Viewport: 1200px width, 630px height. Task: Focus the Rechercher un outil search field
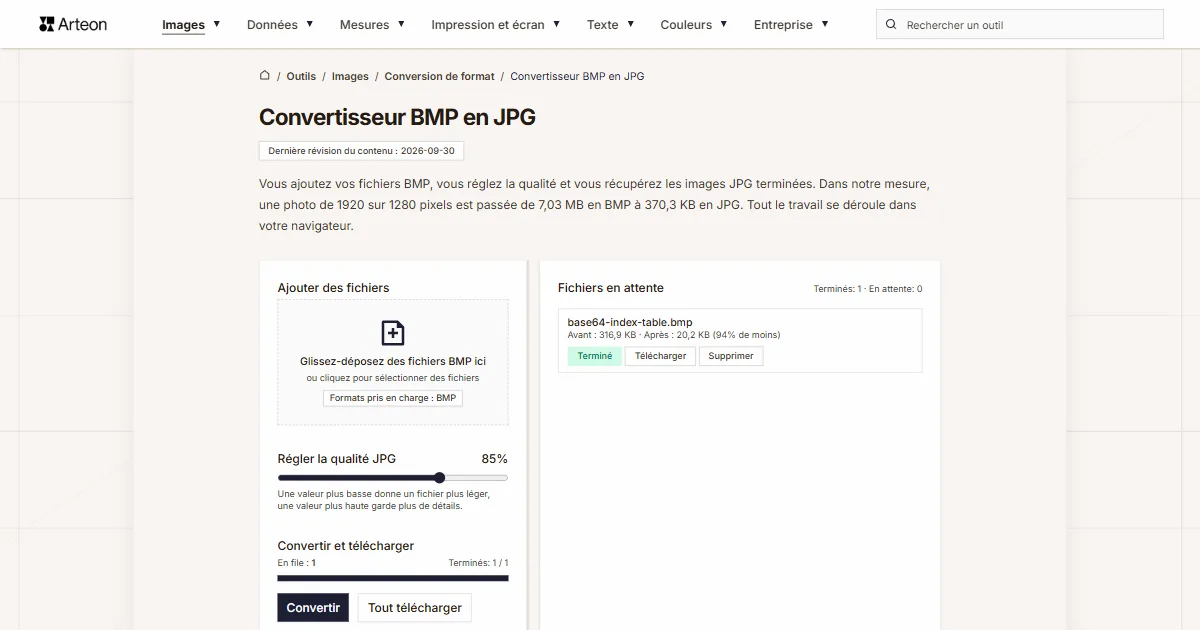tap(1020, 24)
